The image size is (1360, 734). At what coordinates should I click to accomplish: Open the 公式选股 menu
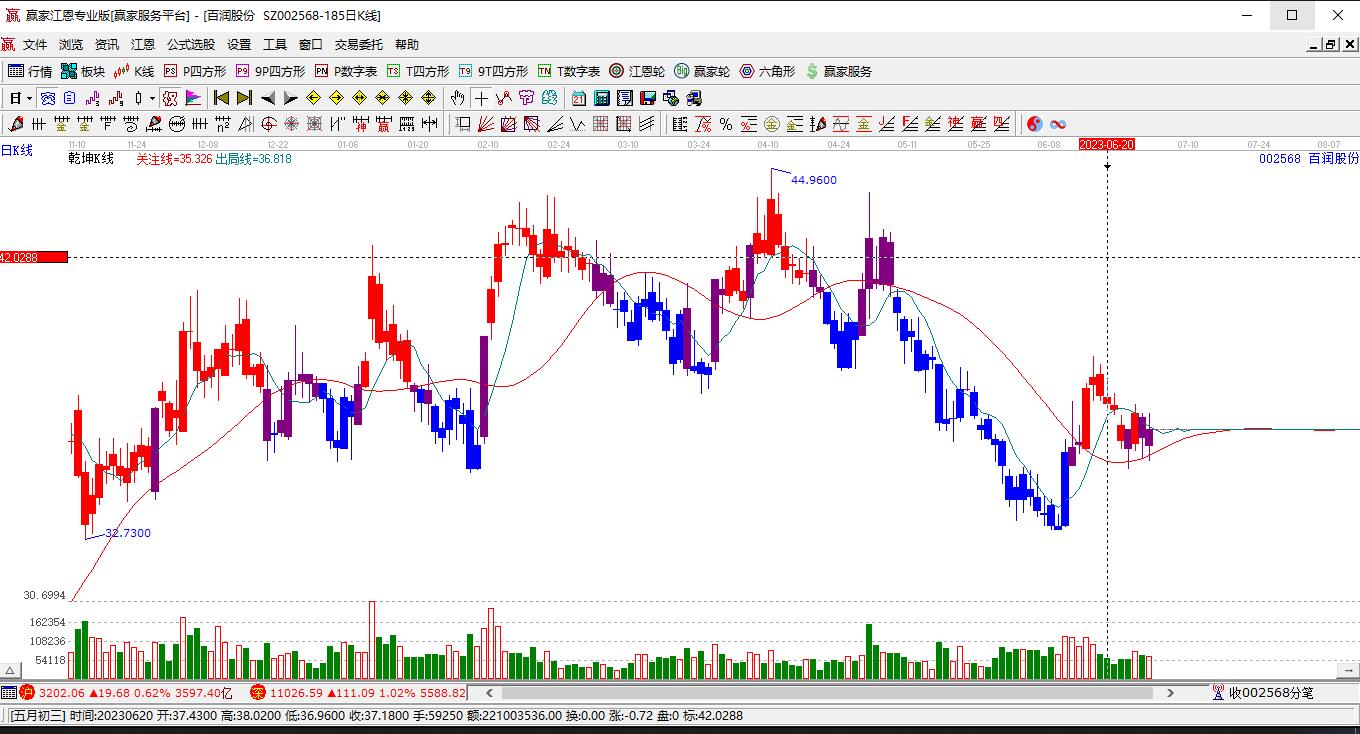pos(191,44)
